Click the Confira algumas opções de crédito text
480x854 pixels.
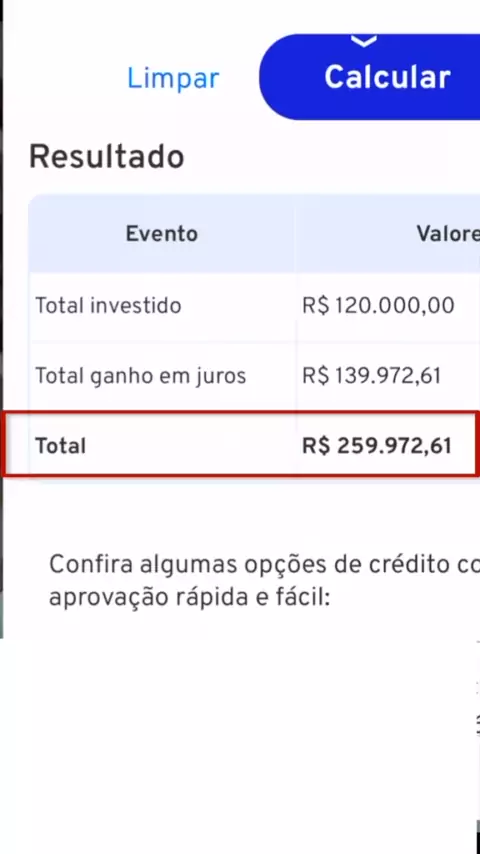pos(264,565)
